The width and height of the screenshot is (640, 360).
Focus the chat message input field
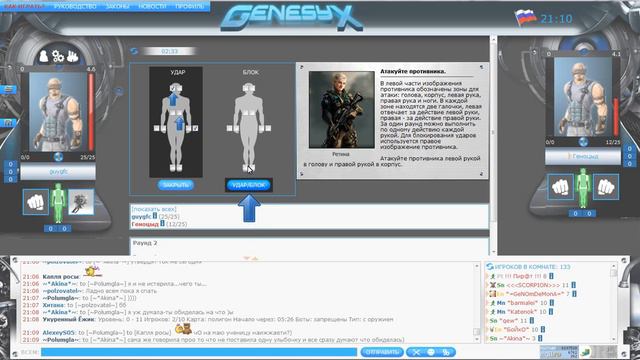[199, 352]
